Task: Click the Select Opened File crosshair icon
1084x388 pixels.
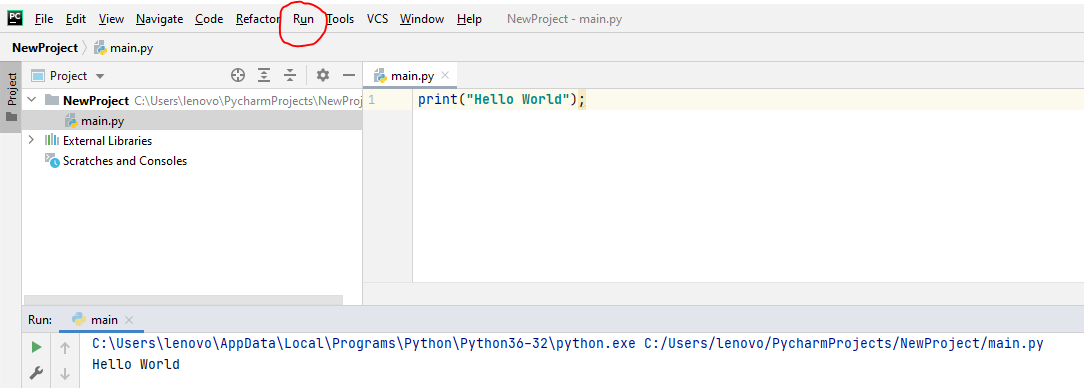Action: [x=238, y=75]
